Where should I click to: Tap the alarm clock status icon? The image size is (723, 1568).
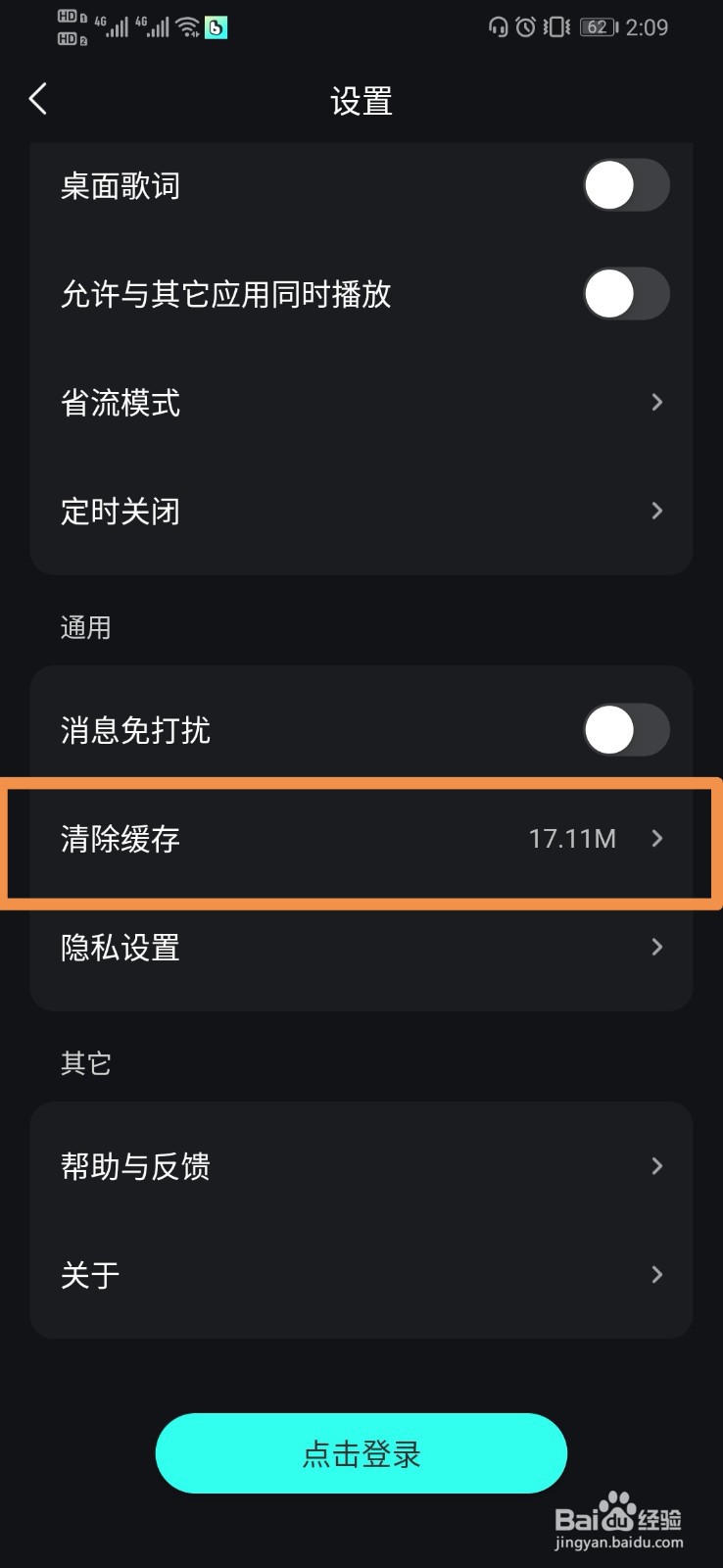(x=526, y=27)
